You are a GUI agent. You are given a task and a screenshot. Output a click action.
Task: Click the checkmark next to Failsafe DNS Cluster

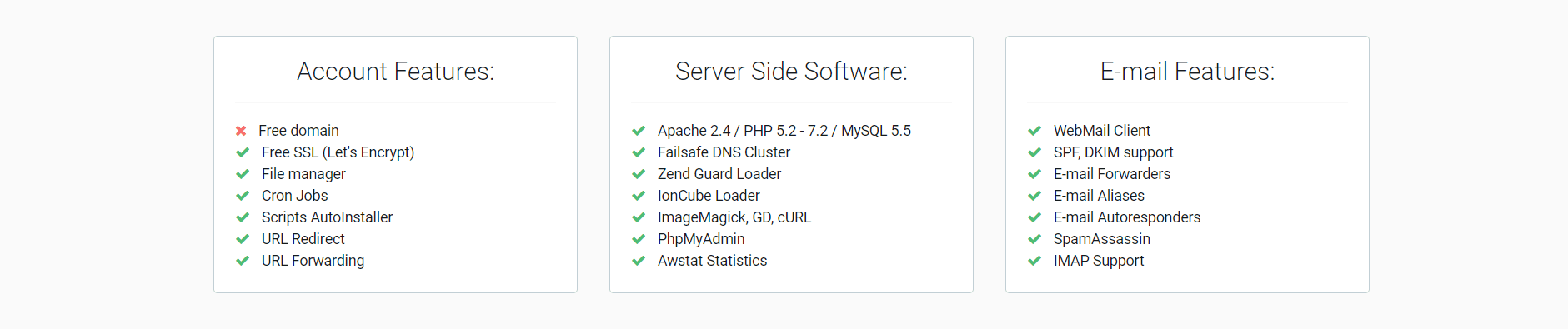[639, 152]
